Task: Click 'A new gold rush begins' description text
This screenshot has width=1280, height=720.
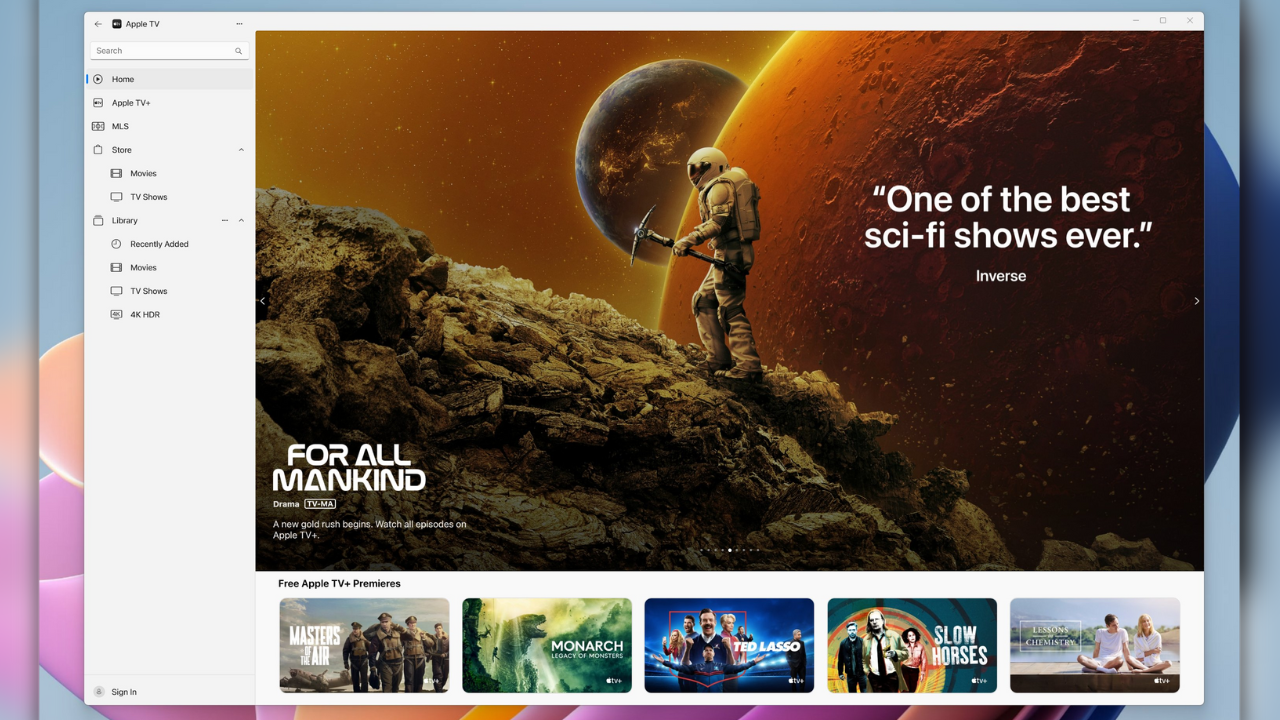Action: [x=370, y=530]
